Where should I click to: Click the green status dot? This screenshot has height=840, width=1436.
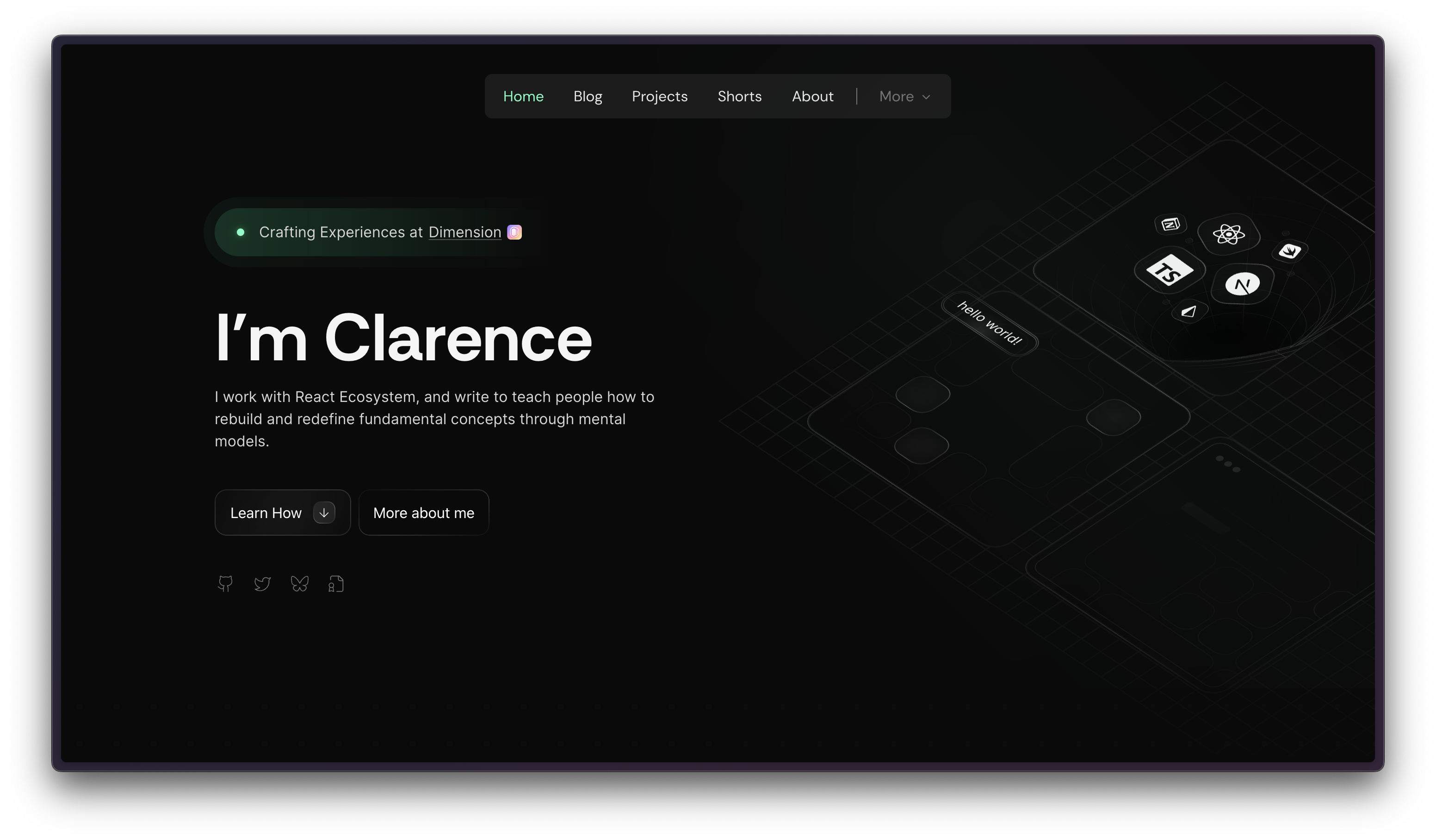coord(241,232)
